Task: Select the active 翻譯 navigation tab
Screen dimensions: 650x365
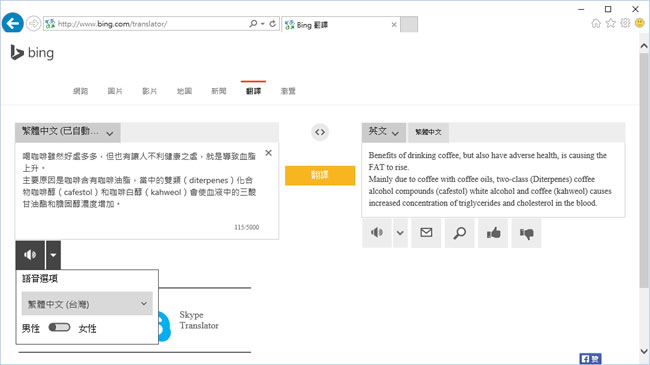Action: click(253, 91)
